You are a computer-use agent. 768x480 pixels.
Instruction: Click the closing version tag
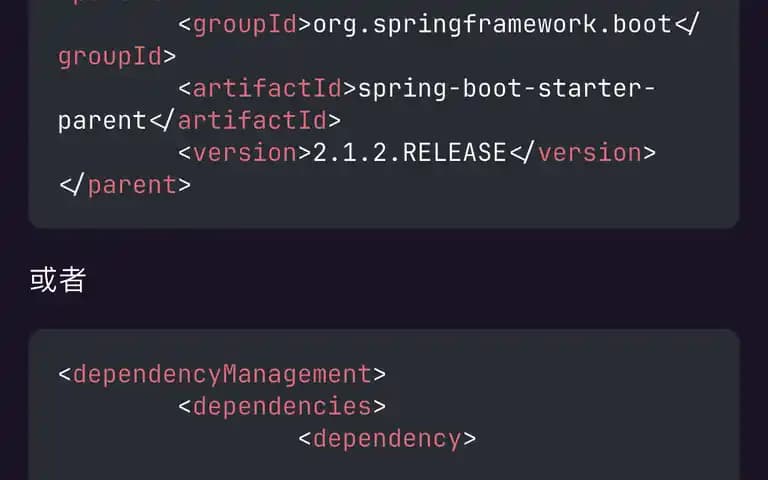(x=583, y=152)
